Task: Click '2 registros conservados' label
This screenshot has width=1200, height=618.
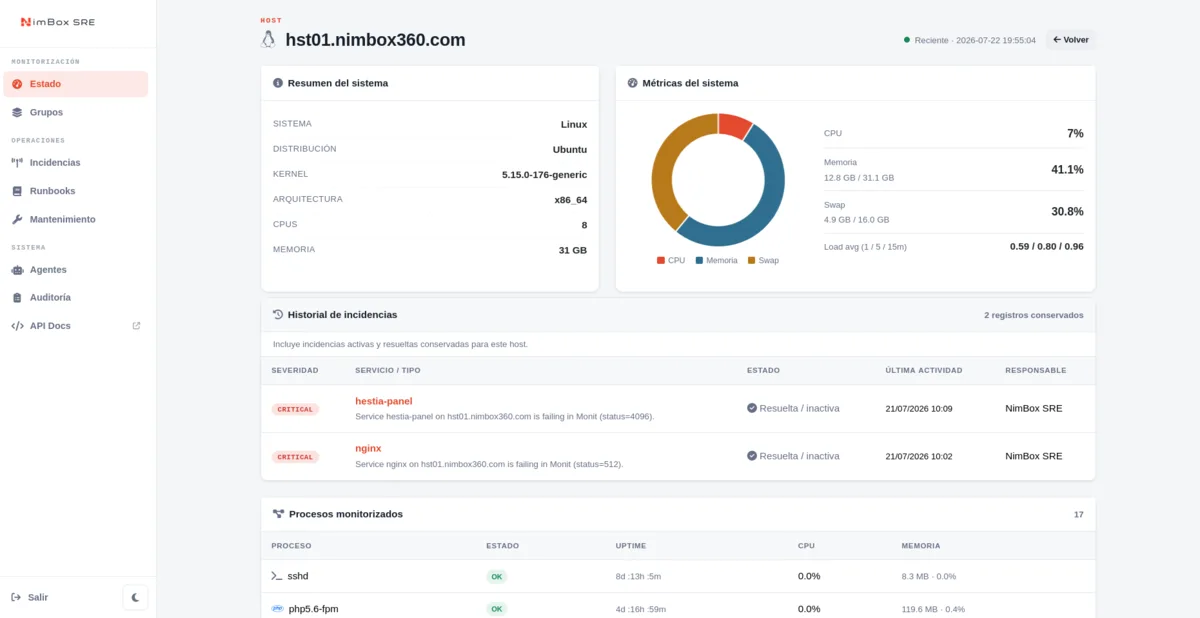Action: [x=1033, y=315]
